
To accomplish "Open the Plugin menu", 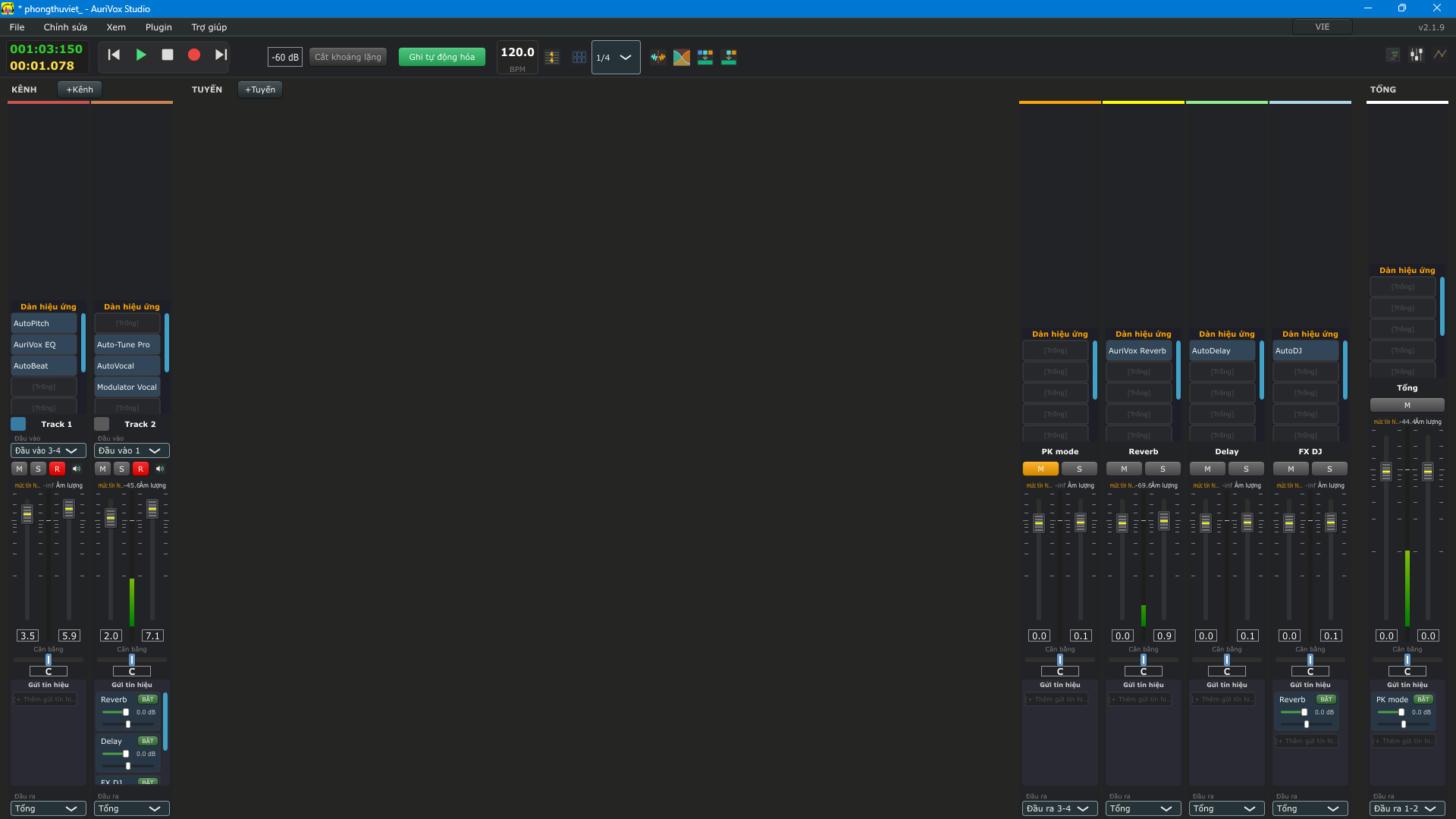I will click(158, 27).
